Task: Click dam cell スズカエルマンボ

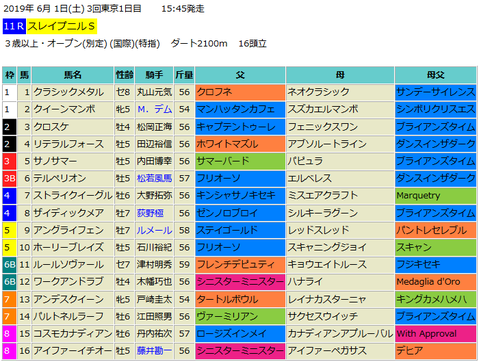Action: click(x=340, y=109)
